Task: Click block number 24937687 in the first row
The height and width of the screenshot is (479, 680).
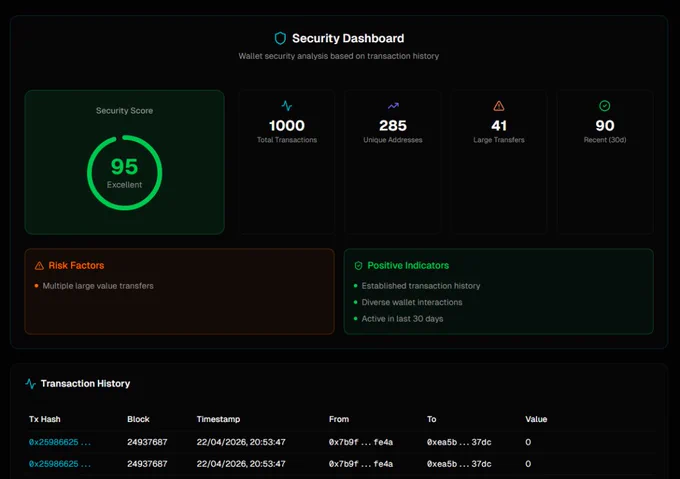Action: (x=147, y=442)
